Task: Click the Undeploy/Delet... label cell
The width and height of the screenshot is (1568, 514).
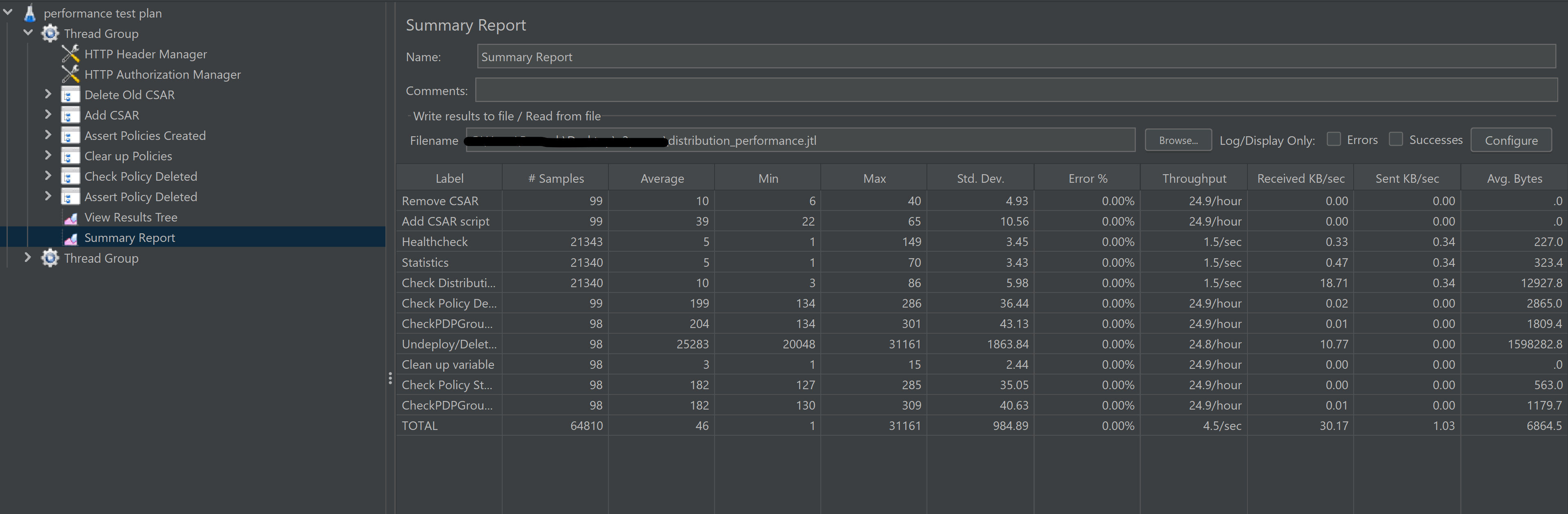Action: tap(449, 344)
